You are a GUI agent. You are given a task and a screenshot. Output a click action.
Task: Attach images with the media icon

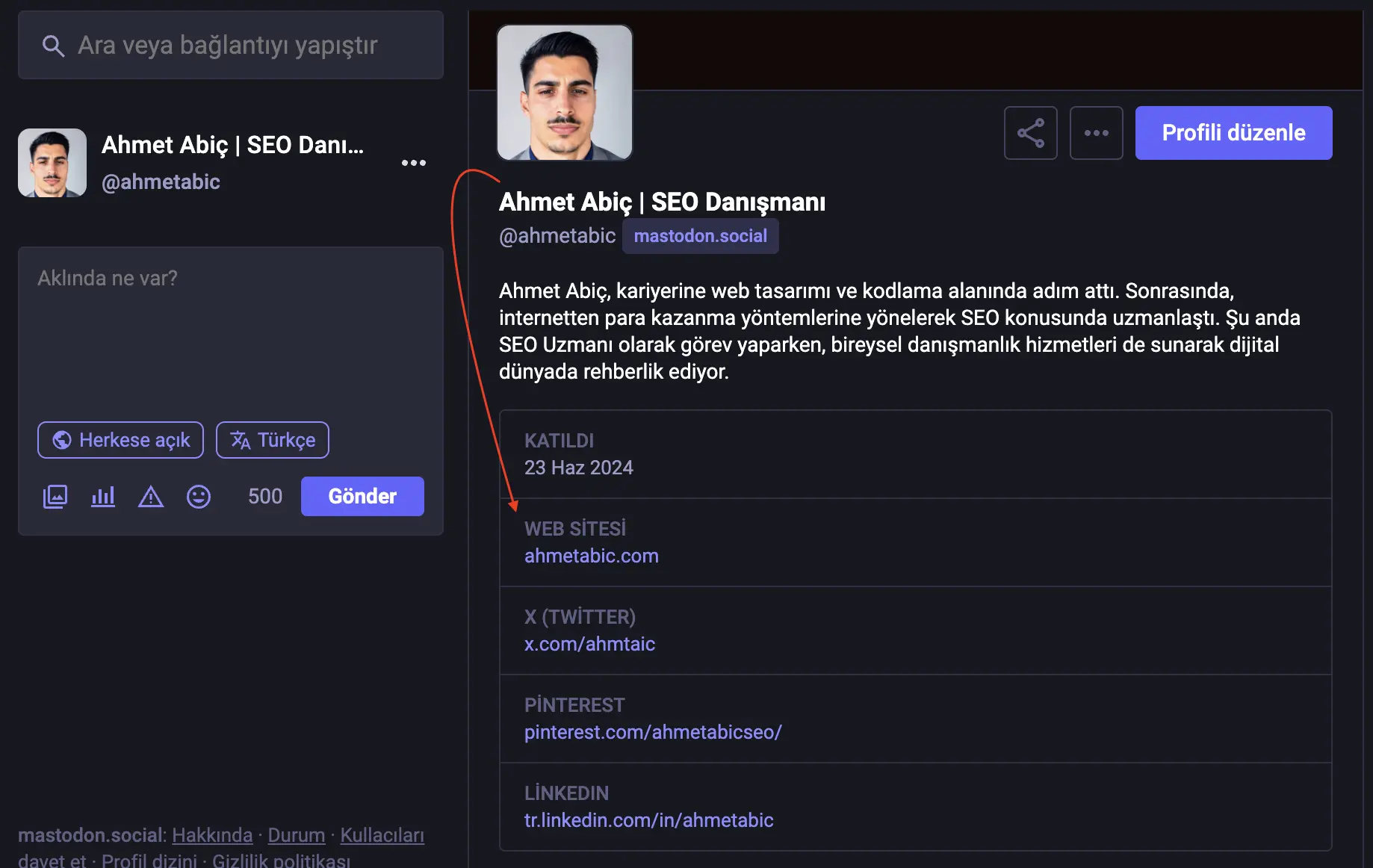coord(55,496)
